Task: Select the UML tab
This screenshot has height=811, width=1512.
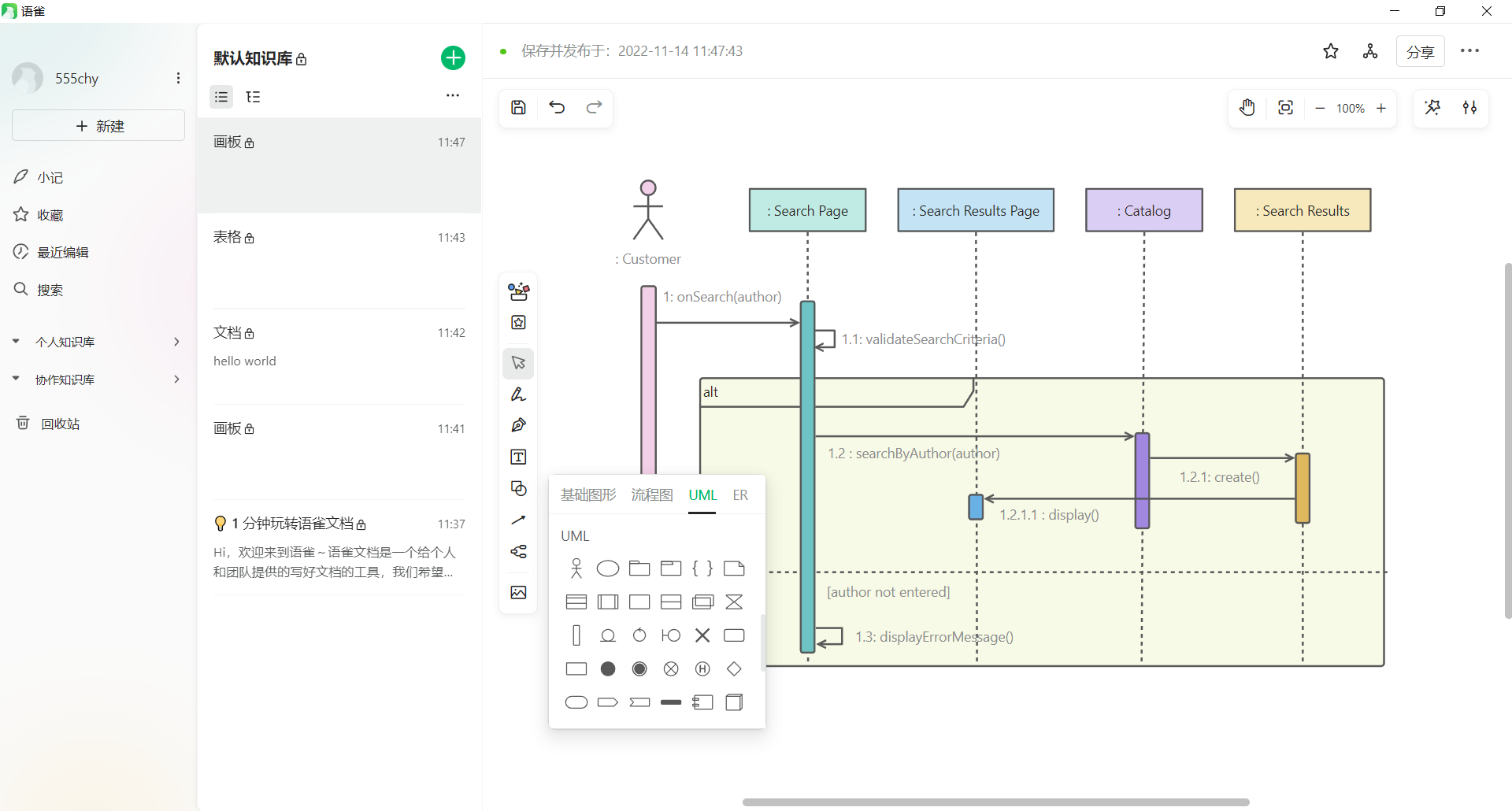Action: tap(702, 495)
